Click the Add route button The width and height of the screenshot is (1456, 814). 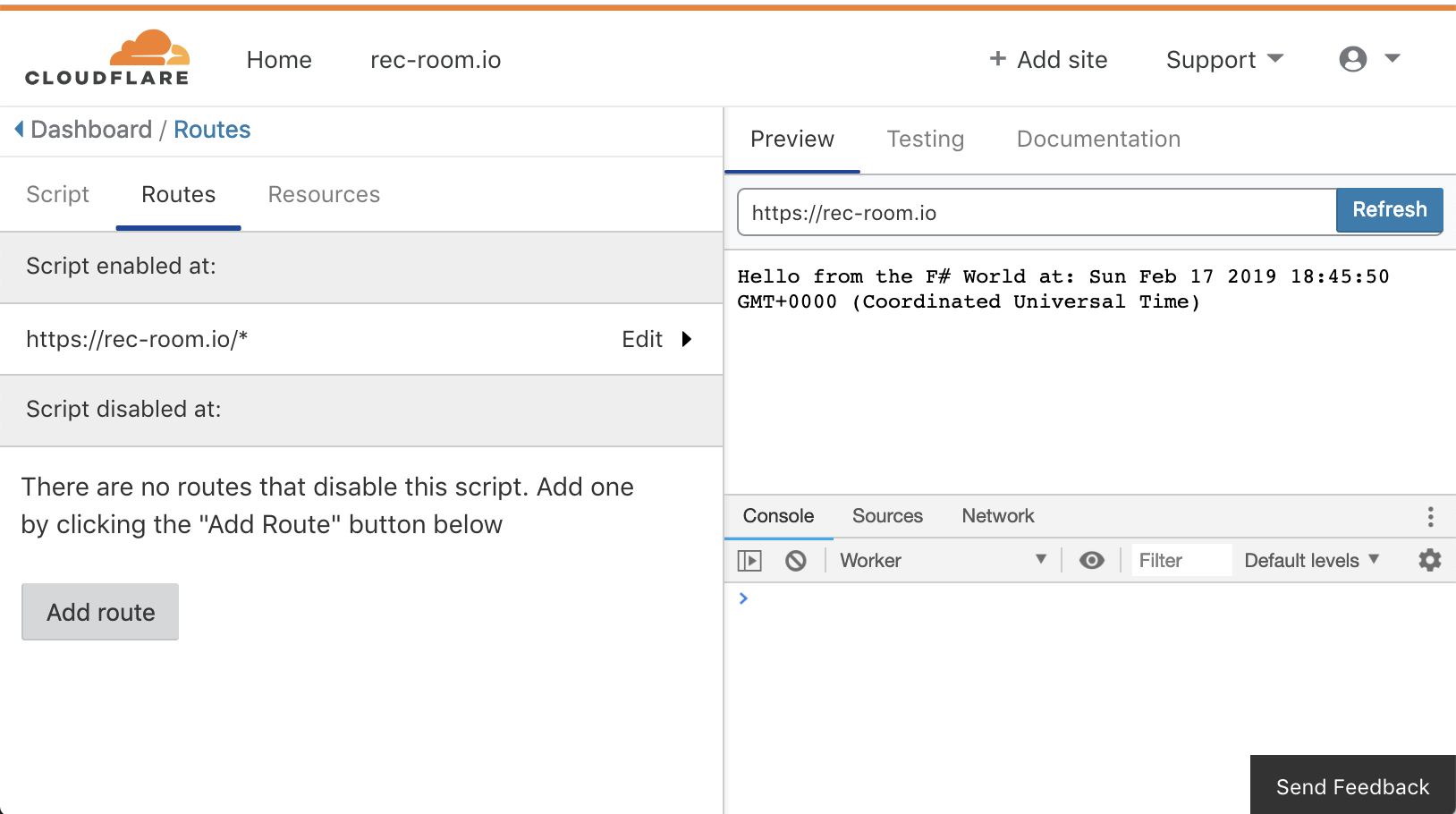pyautogui.click(x=100, y=612)
